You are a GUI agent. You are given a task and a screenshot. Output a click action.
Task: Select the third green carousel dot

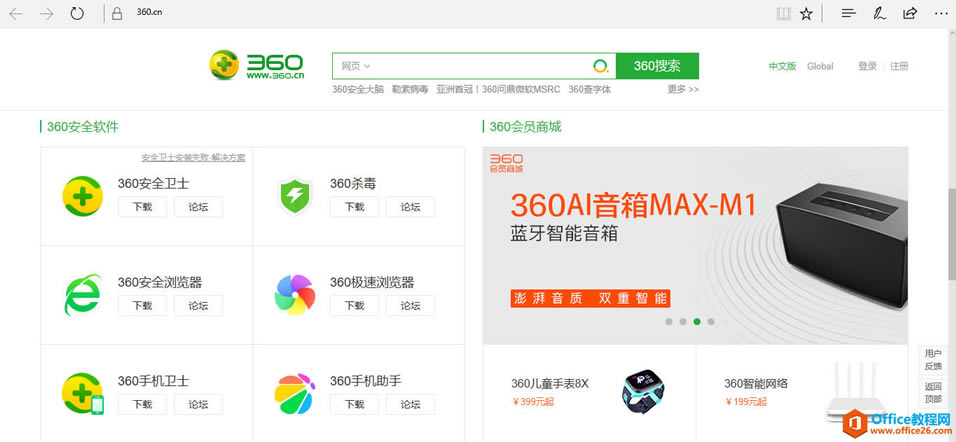(x=697, y=322)
